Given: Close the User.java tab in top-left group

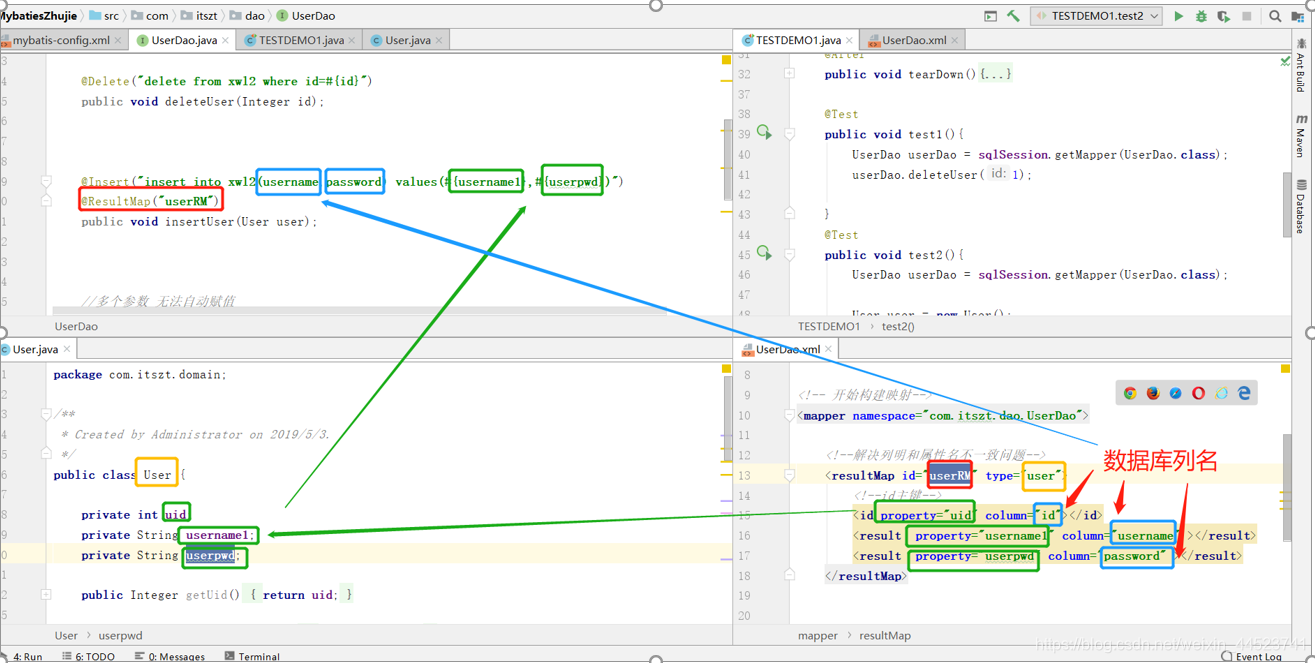Looking at the screenshot, I should pos(439,41).
